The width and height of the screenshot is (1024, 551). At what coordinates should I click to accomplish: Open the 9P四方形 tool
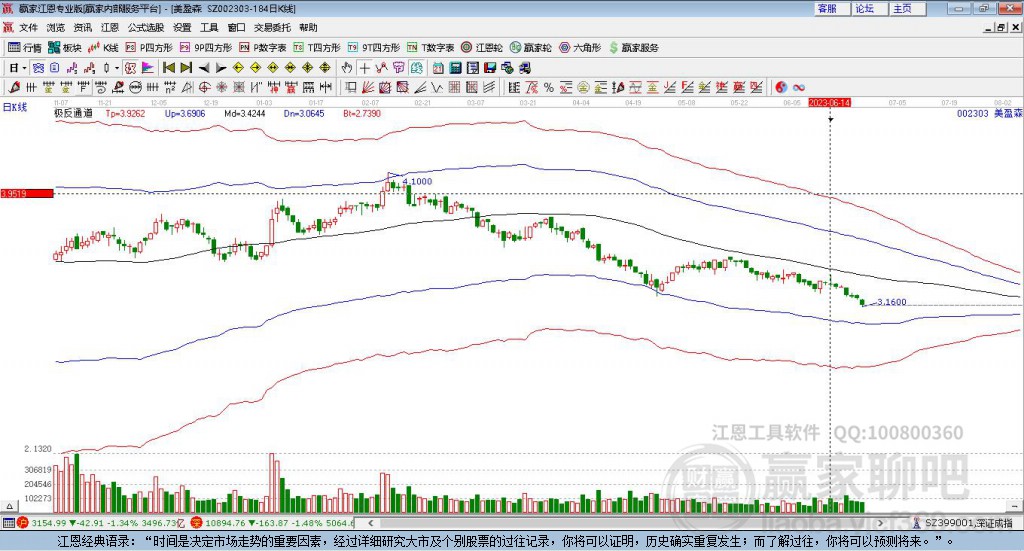click(x=206, y=48)
